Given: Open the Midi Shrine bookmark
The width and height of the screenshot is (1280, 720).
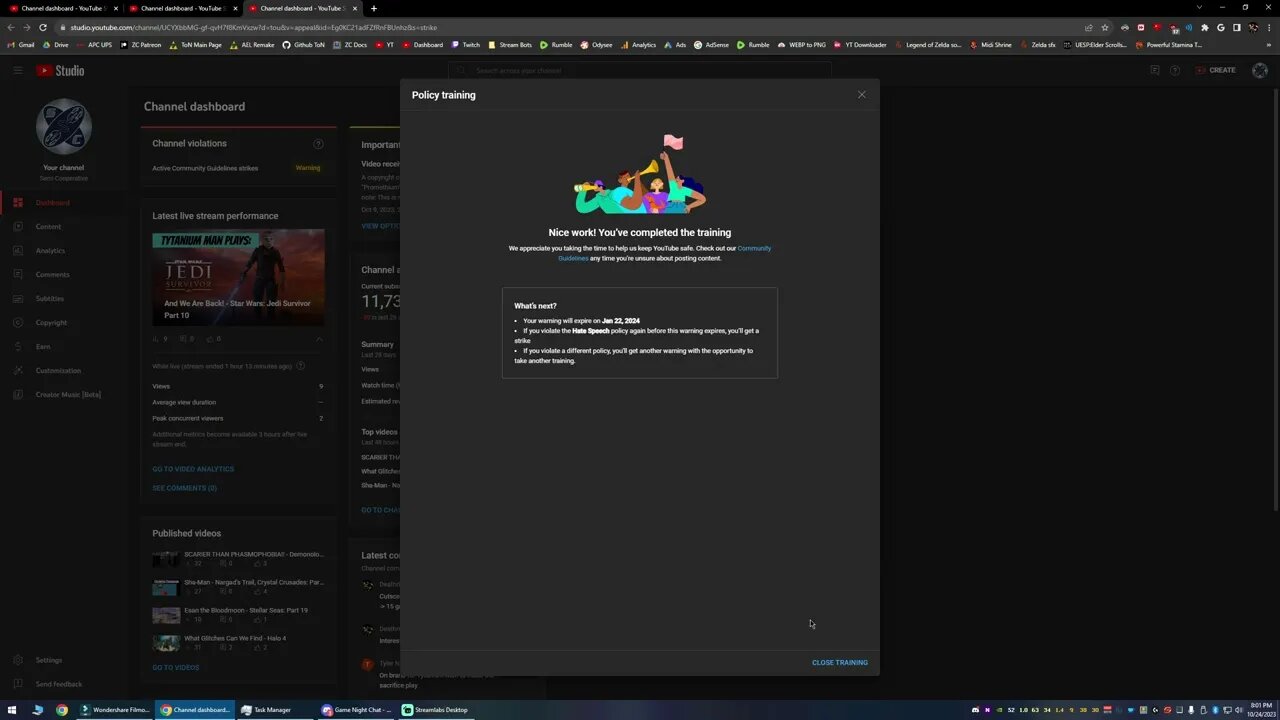Looking at the screenshot, I should 991,45.
